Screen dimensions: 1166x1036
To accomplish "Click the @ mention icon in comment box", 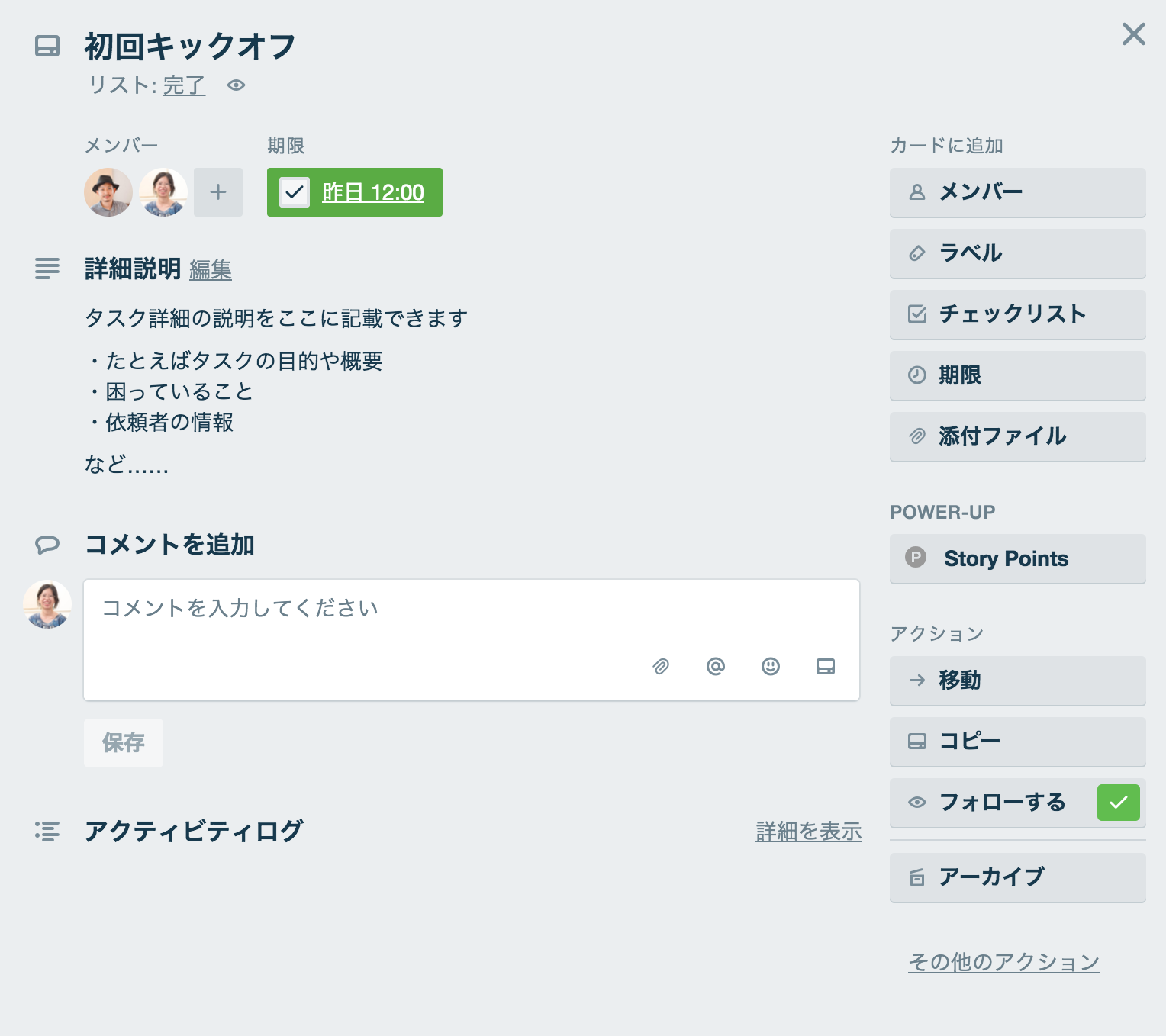I will coord(716,667).
